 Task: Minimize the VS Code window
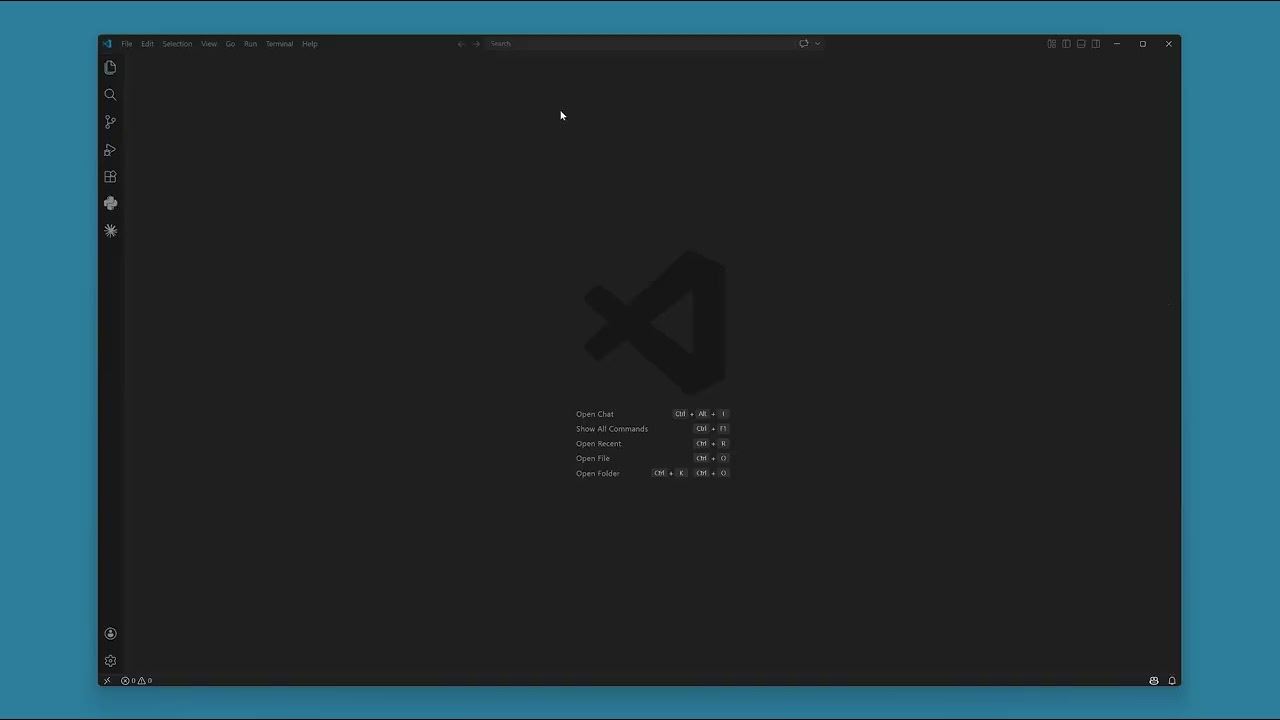tap(1117, 44)
